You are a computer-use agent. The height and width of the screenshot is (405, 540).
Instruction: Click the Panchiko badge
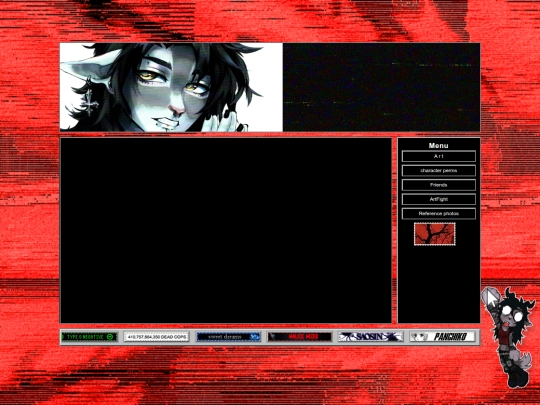[x=442, y=336]
